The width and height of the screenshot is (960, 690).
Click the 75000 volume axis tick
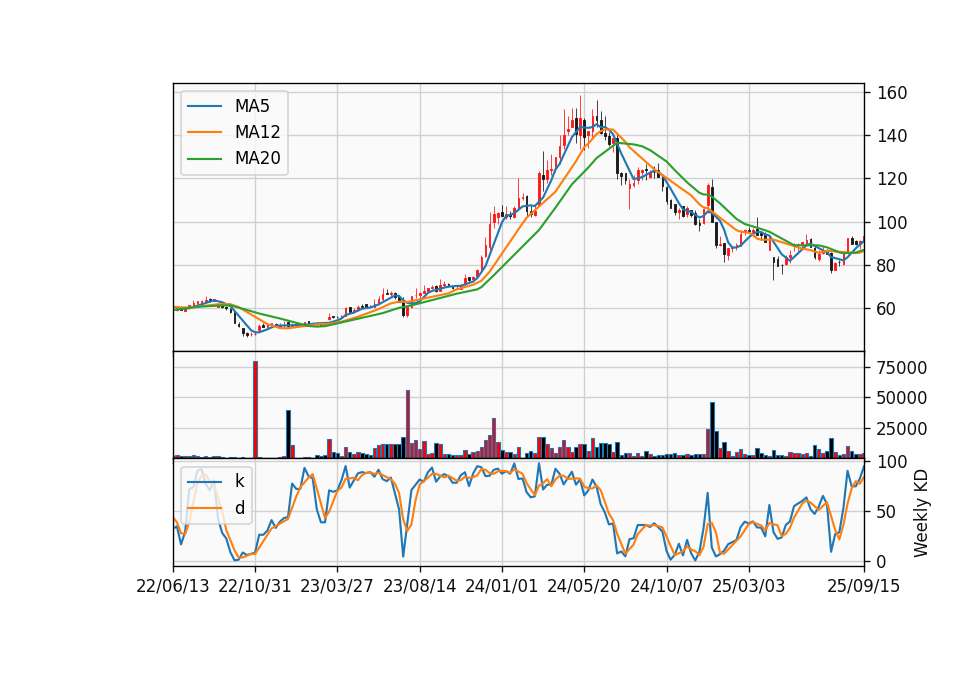coord(902,367)
